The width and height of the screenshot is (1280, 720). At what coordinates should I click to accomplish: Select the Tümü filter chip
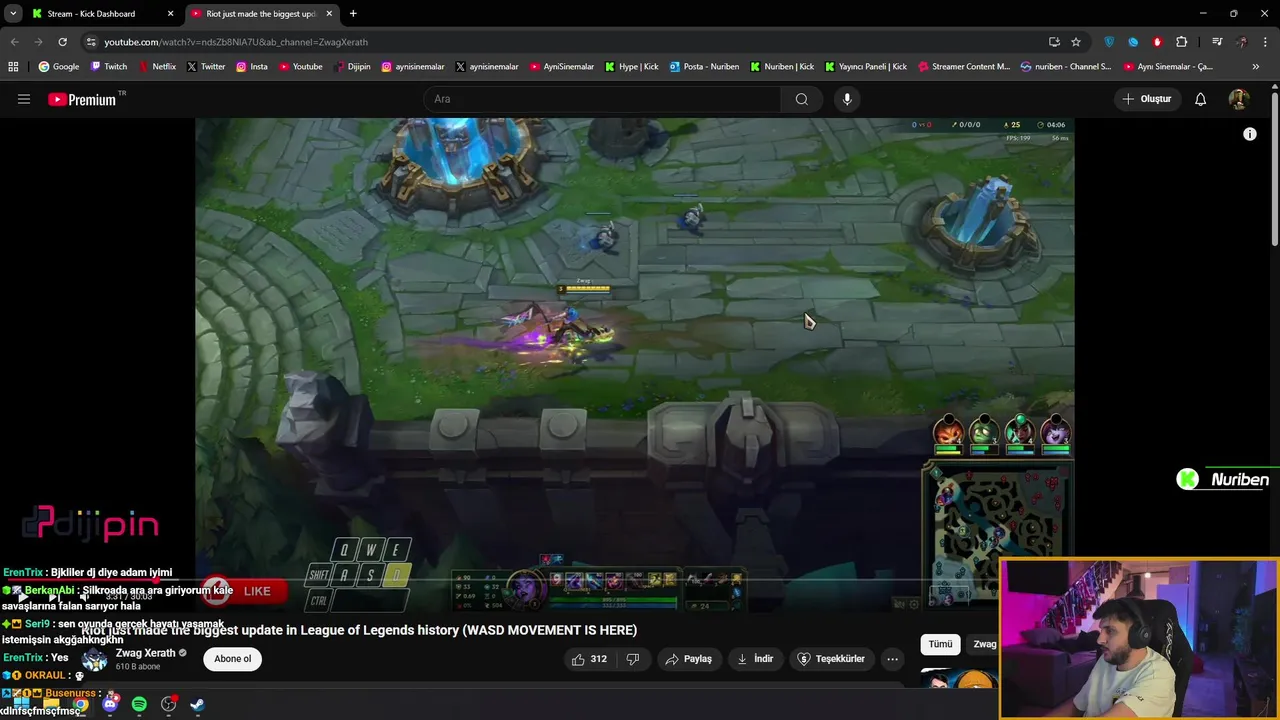940,644
